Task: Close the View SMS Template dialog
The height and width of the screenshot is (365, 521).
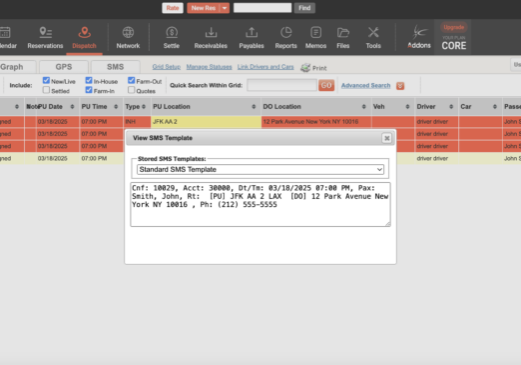Action: [x=387, y=138]
